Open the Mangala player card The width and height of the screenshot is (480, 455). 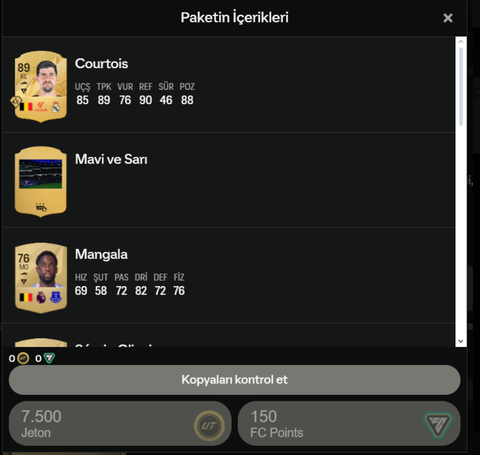(41, 278)
